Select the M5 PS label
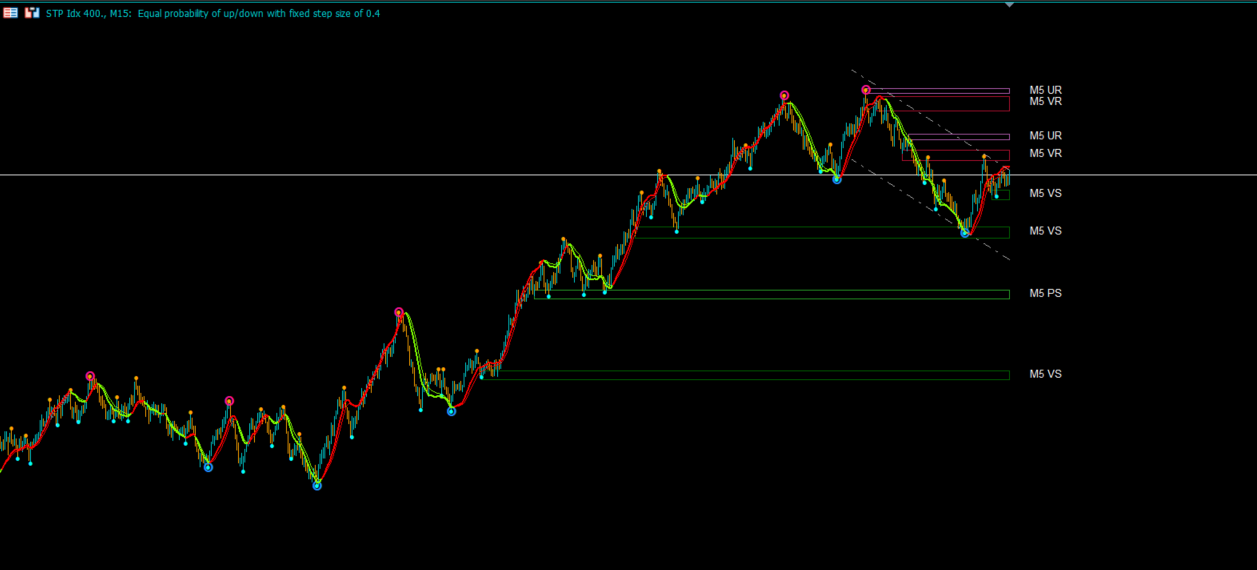 pos(1045,294)
